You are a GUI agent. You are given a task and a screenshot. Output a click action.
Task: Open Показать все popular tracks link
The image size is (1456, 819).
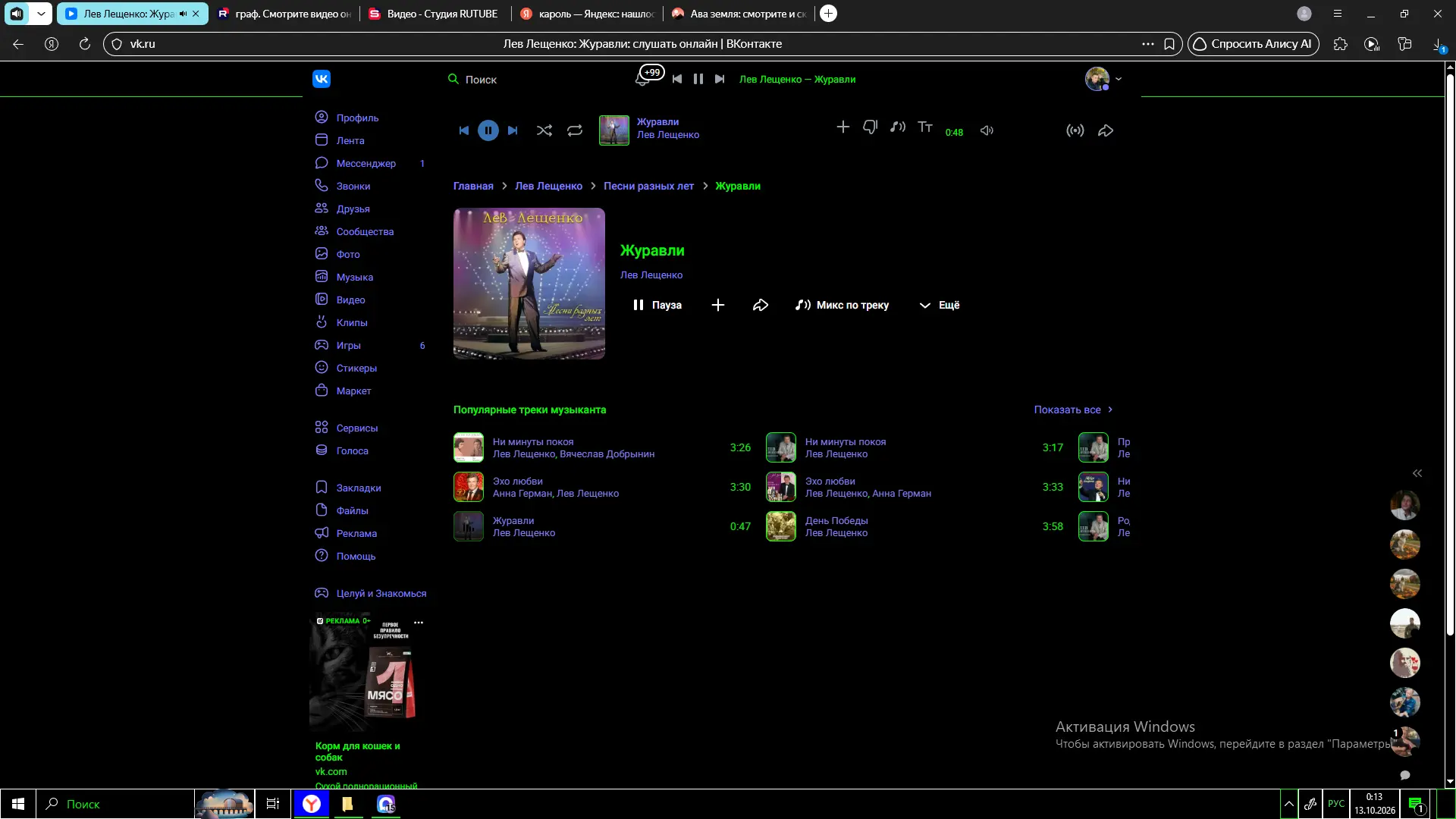[1073, 409]
